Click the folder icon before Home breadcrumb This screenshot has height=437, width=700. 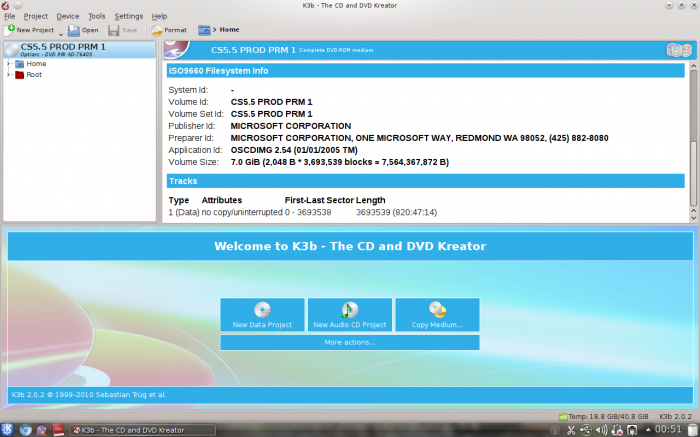[x=204, y=30]
